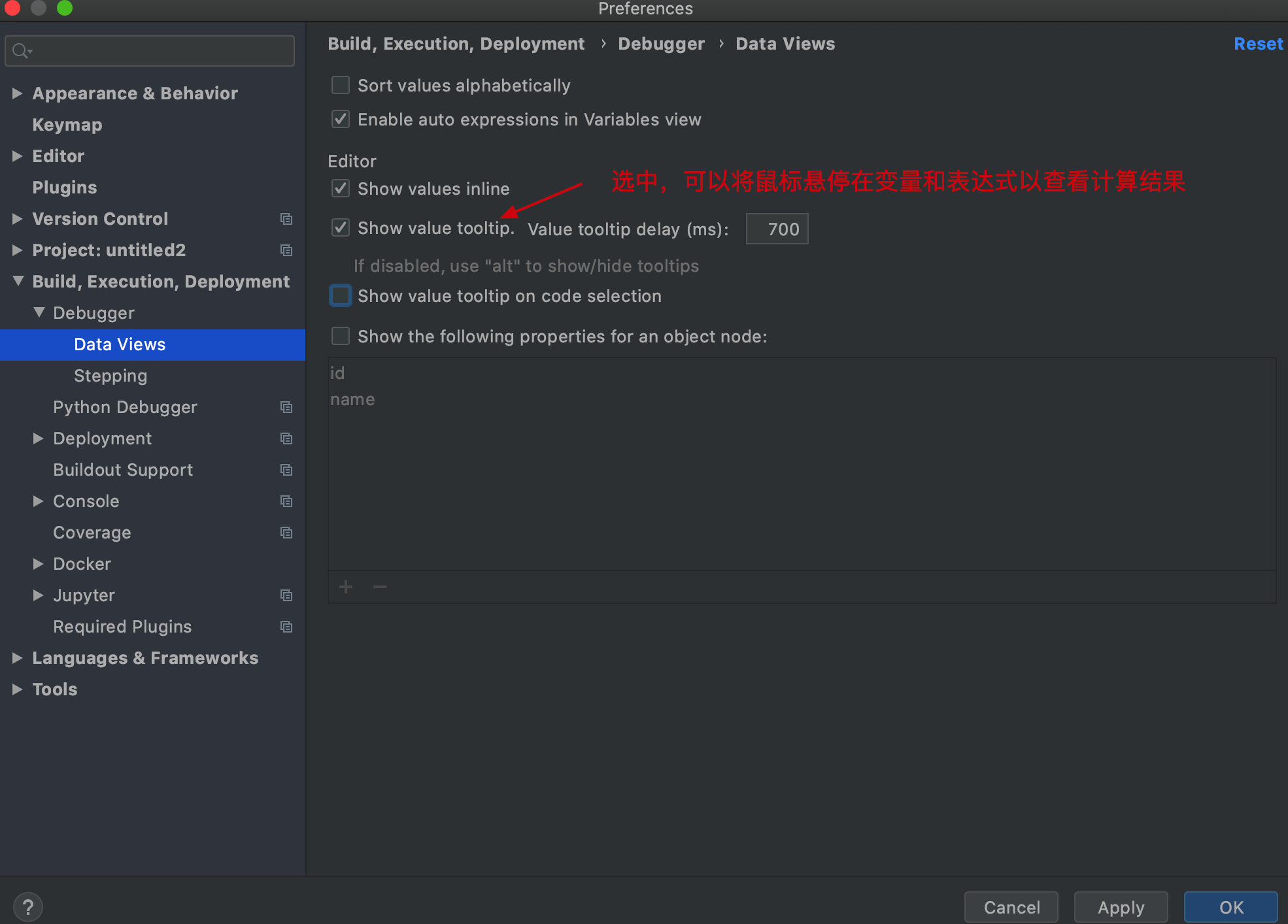Uncheck Show values inline
Screen dimensions: 1288x924
[x=341, y=189]
